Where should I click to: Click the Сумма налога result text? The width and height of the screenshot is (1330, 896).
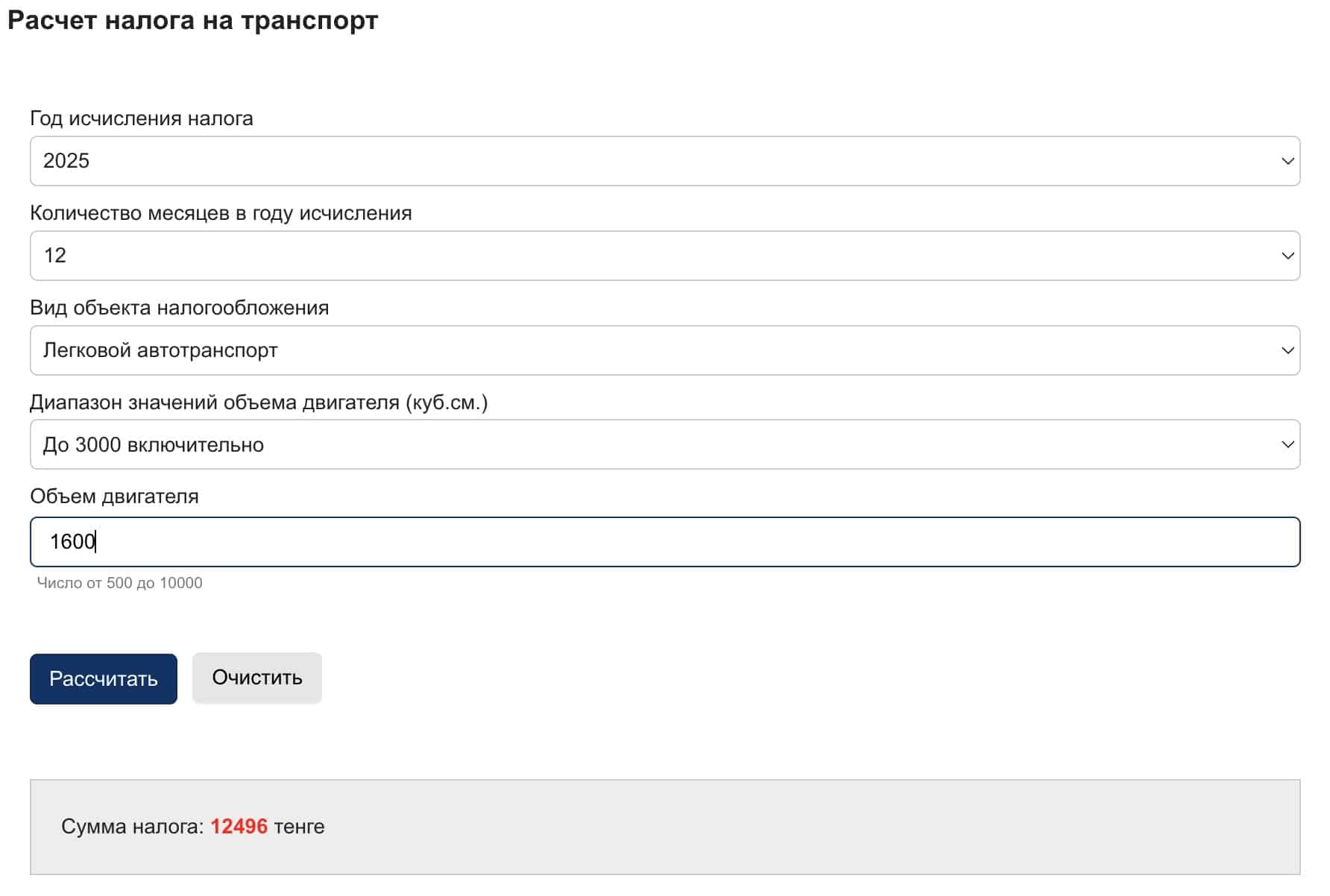[132, 827]
